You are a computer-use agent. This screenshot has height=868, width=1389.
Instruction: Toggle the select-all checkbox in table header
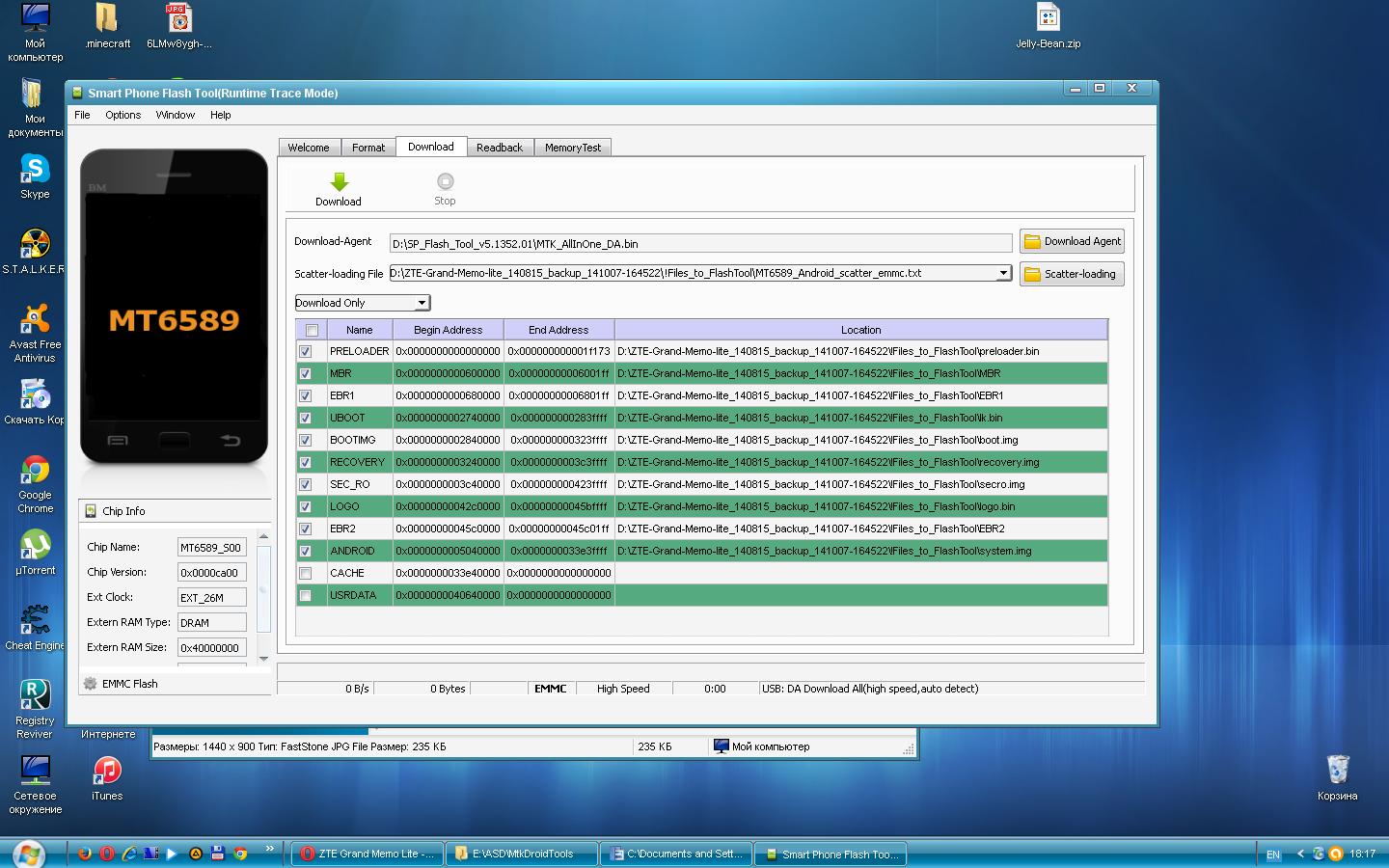[312, 330]
